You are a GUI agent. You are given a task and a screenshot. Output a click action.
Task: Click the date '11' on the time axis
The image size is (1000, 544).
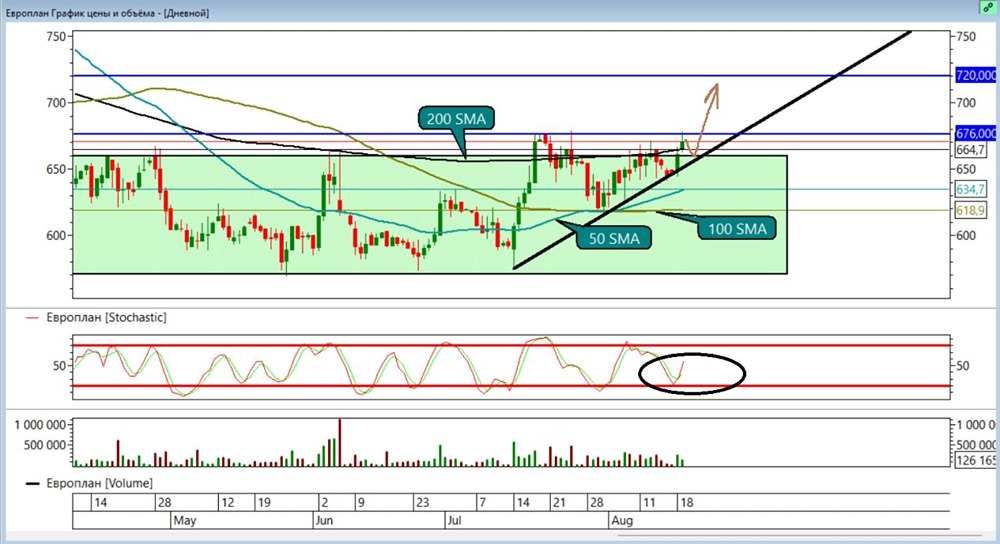click(x=649, y=503)
